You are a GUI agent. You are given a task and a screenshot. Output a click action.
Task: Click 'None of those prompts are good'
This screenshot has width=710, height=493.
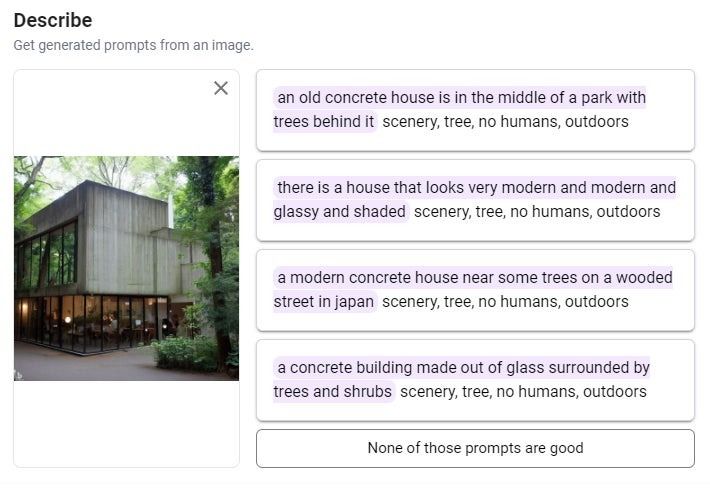pyautogui.click(x=475, y=448)
